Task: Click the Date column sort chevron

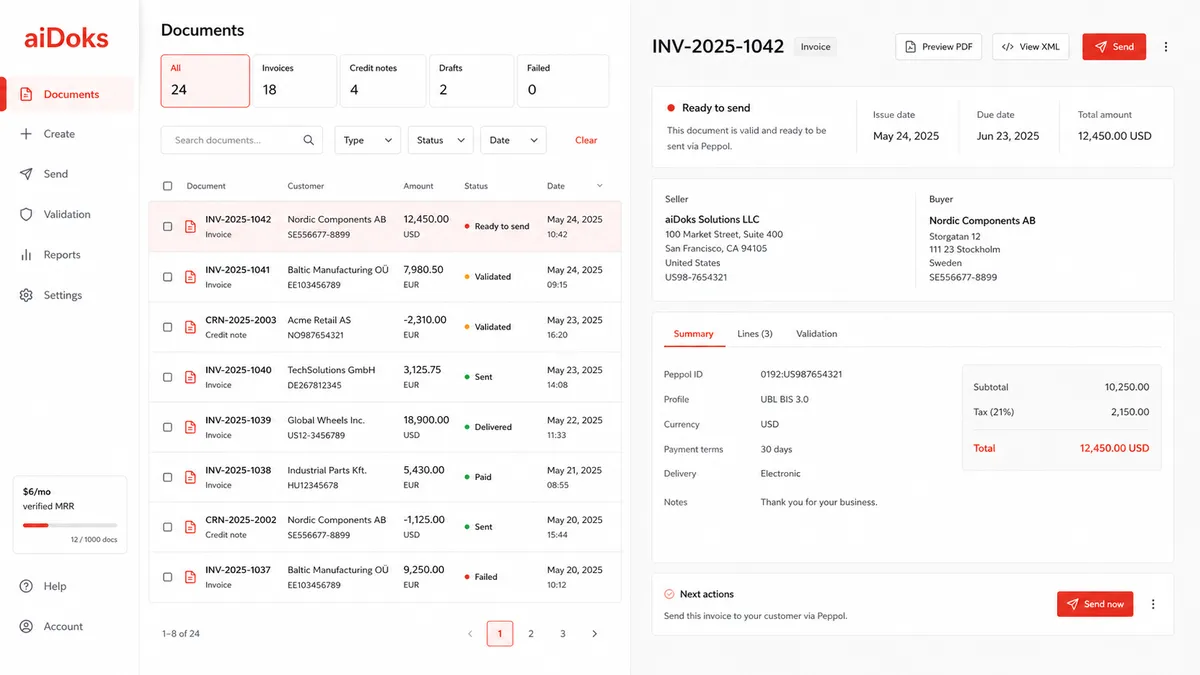Action: tap(600, 186)
